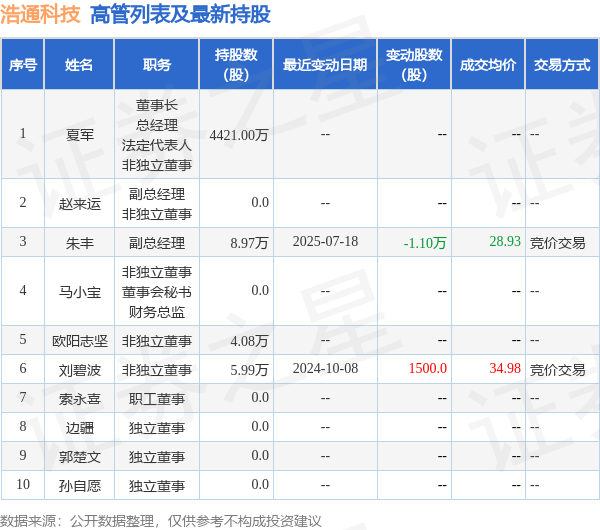Click 8.97万 holding for 朱丰

[249, 243]
